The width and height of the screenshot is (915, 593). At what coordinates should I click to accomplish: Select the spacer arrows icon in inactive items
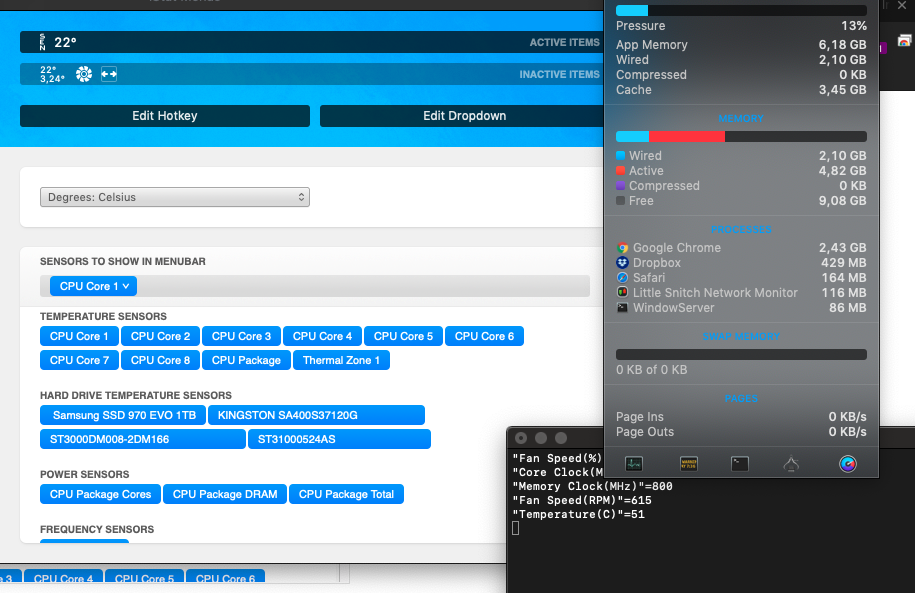point(109,74)
